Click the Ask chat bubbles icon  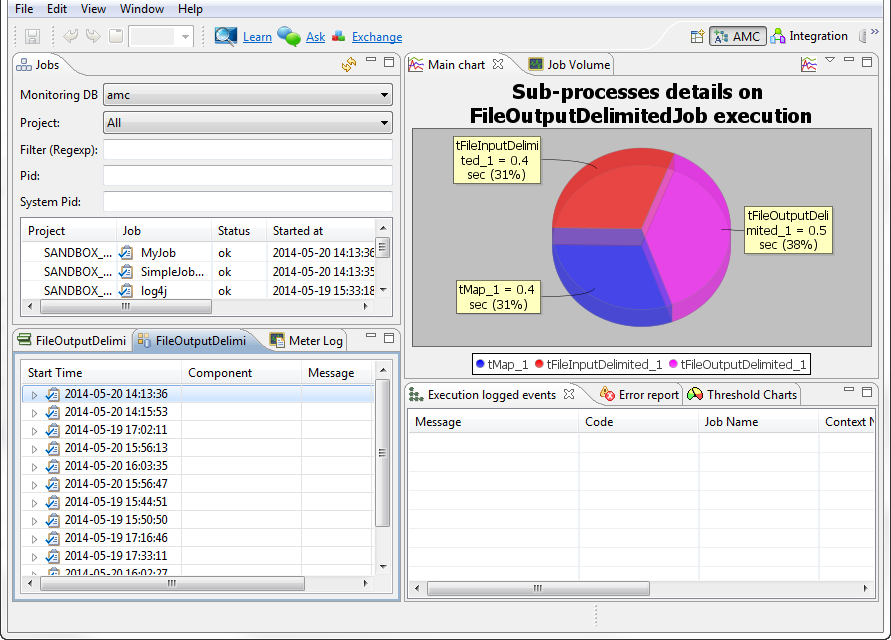(x=289, y=37)
